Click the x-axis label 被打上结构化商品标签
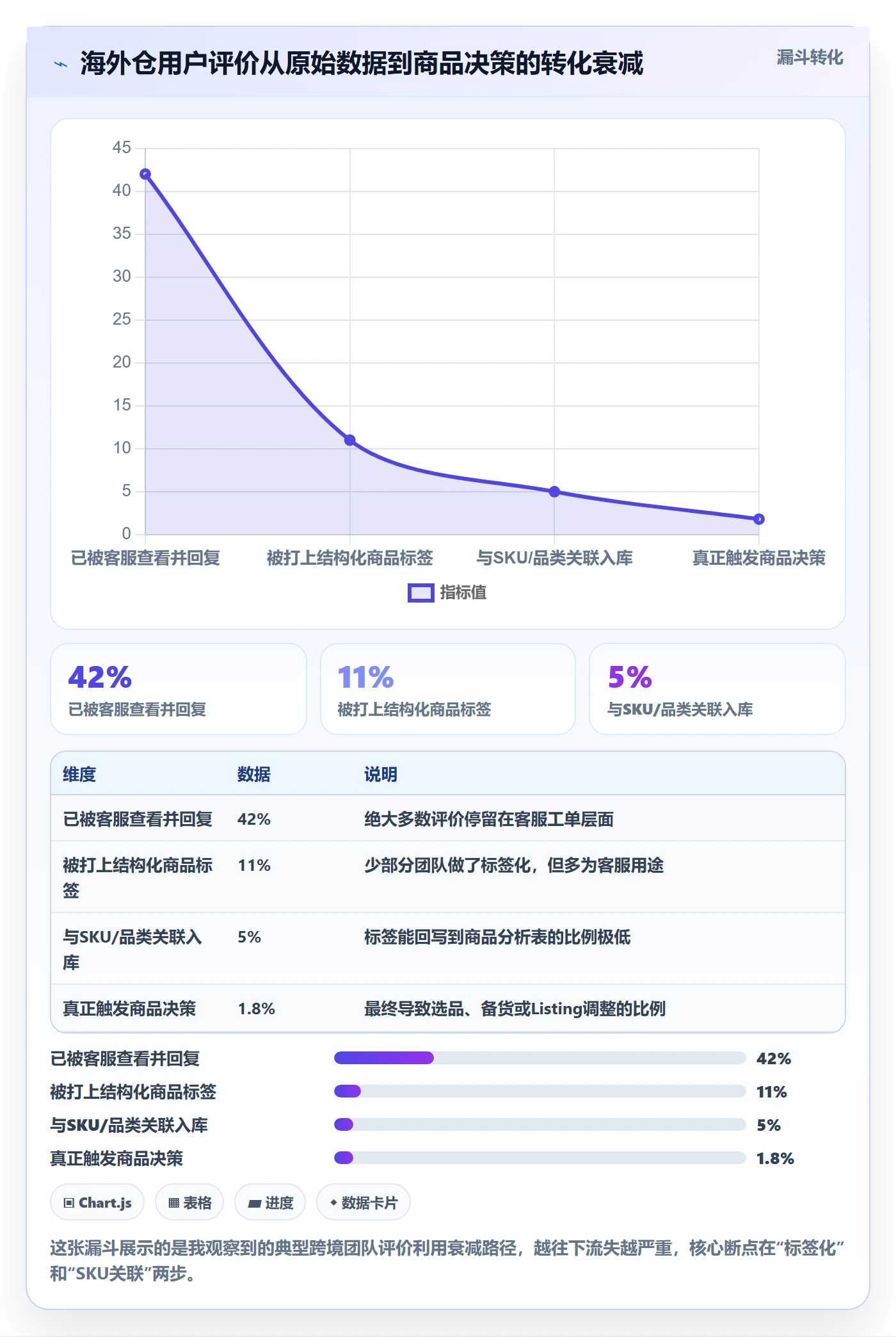896x1337 pixels. (x=349, y=558)
